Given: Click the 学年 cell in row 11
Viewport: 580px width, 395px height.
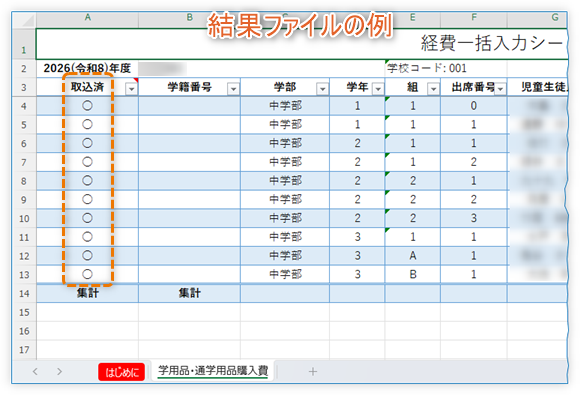Looking at the screenshot, I should point(357,237).
